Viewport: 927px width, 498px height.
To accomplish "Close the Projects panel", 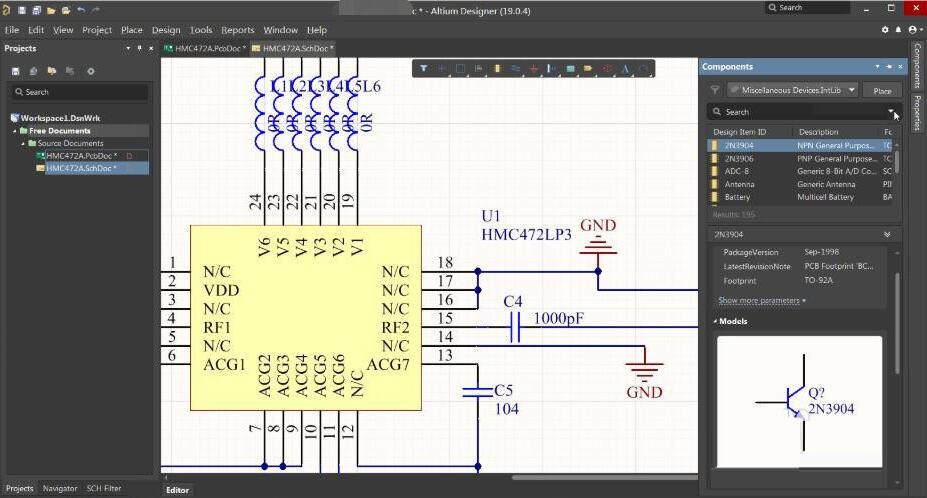I will pos(151,48).
